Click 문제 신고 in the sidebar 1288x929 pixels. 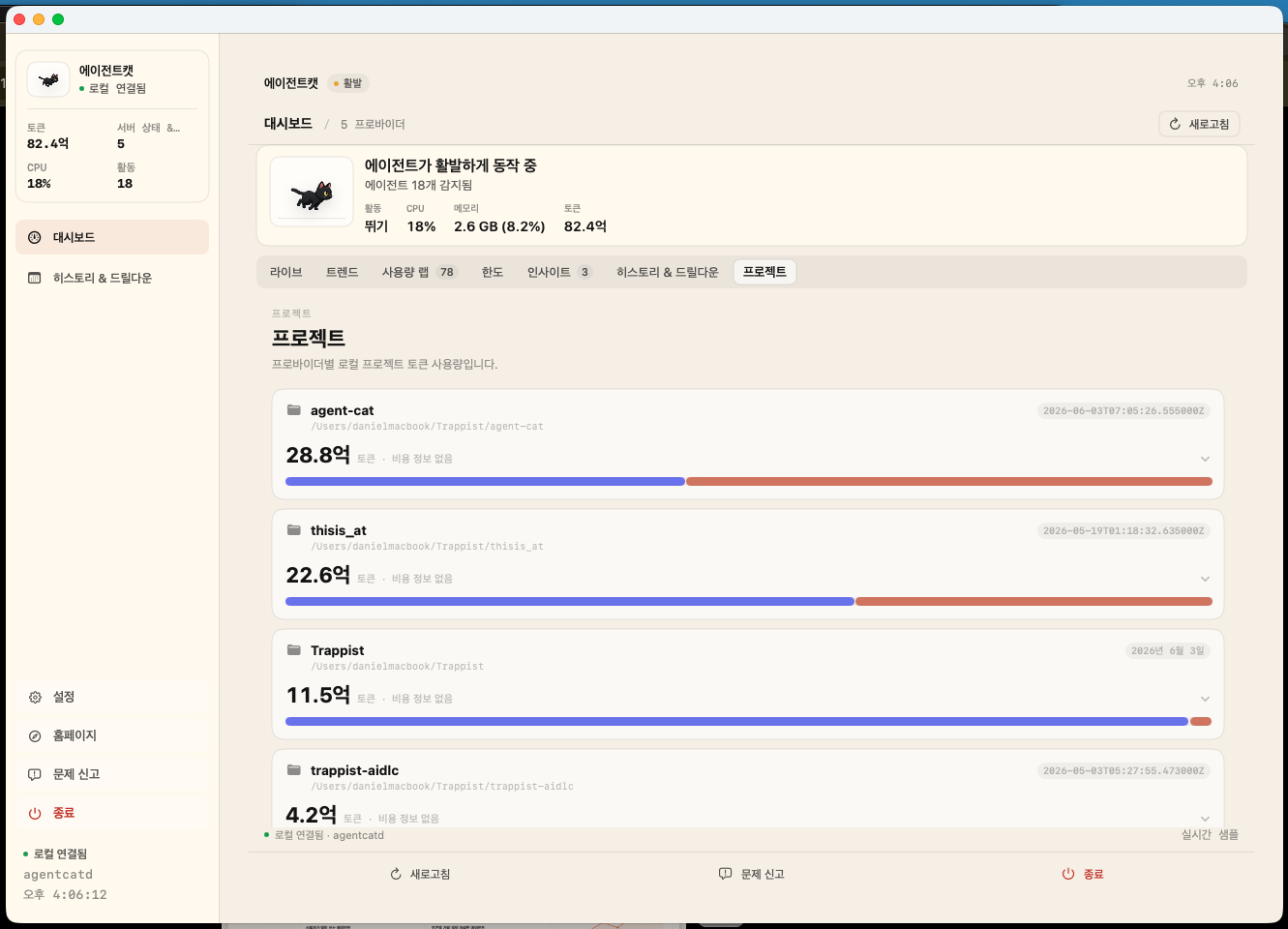pyautogui.click(x=112, y=774)
